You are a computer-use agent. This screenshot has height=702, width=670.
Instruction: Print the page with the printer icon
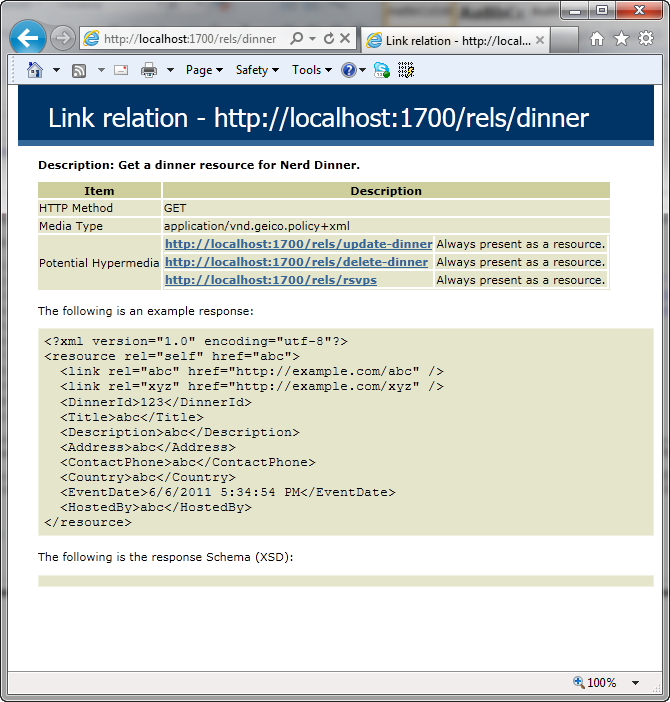coord(149,70)
